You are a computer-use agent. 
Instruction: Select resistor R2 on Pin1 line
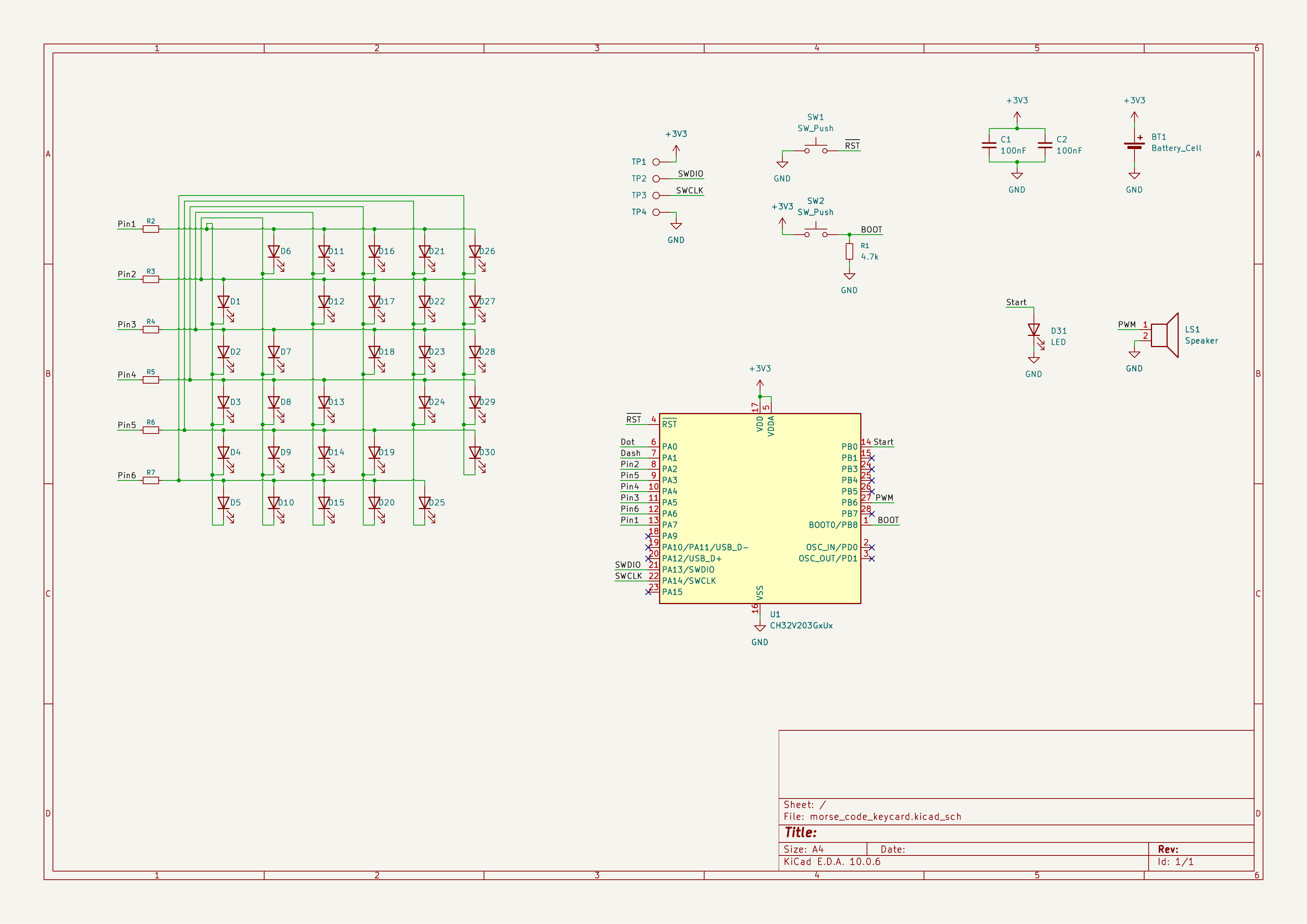(151, 229)
